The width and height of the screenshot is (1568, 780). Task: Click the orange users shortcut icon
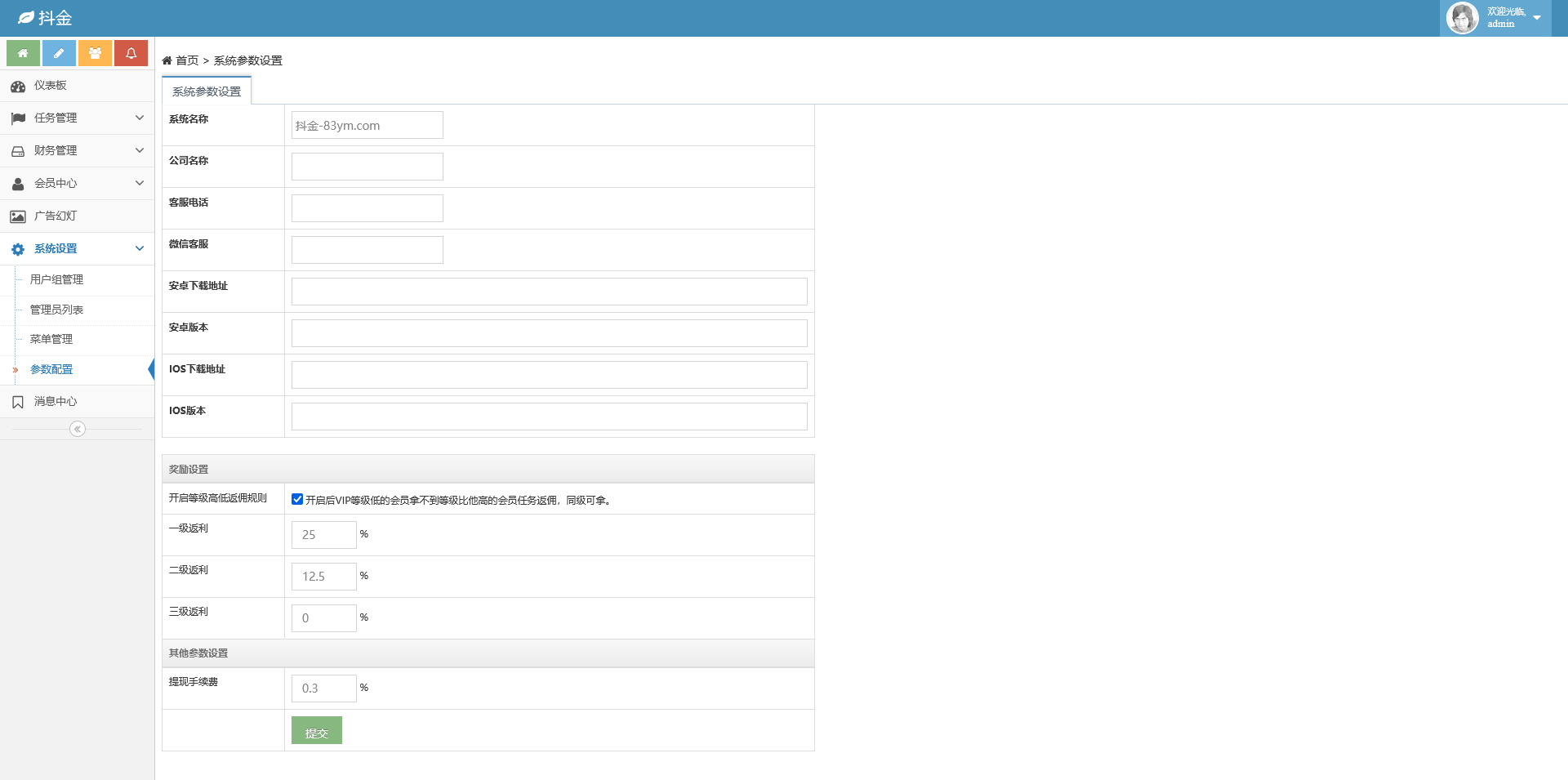(x=95, y=53)
